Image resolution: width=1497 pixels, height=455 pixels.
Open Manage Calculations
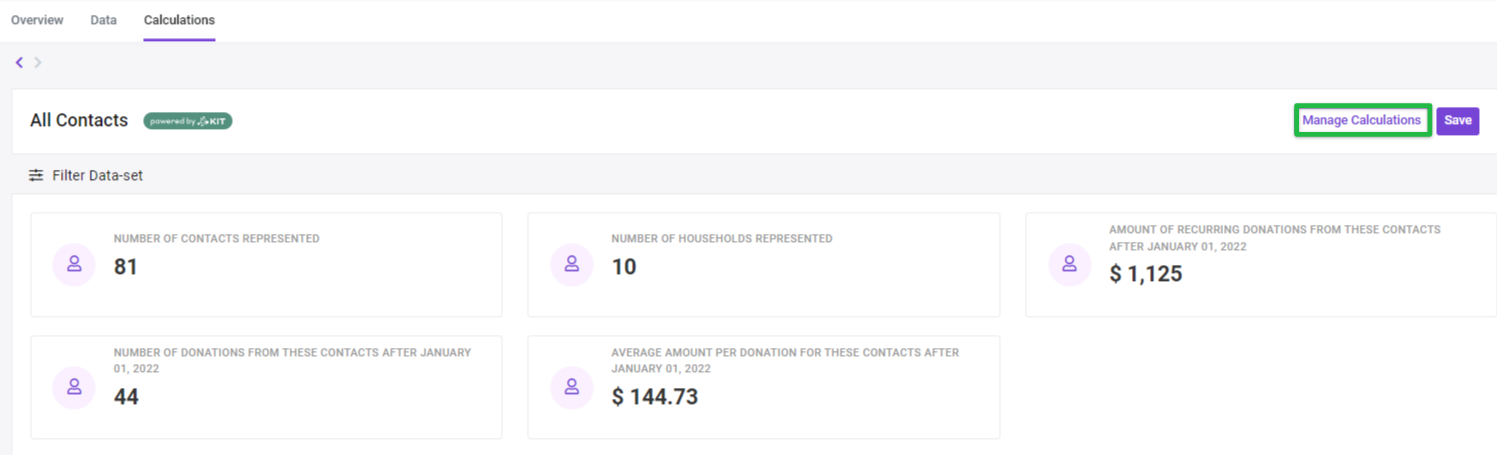1362,120
